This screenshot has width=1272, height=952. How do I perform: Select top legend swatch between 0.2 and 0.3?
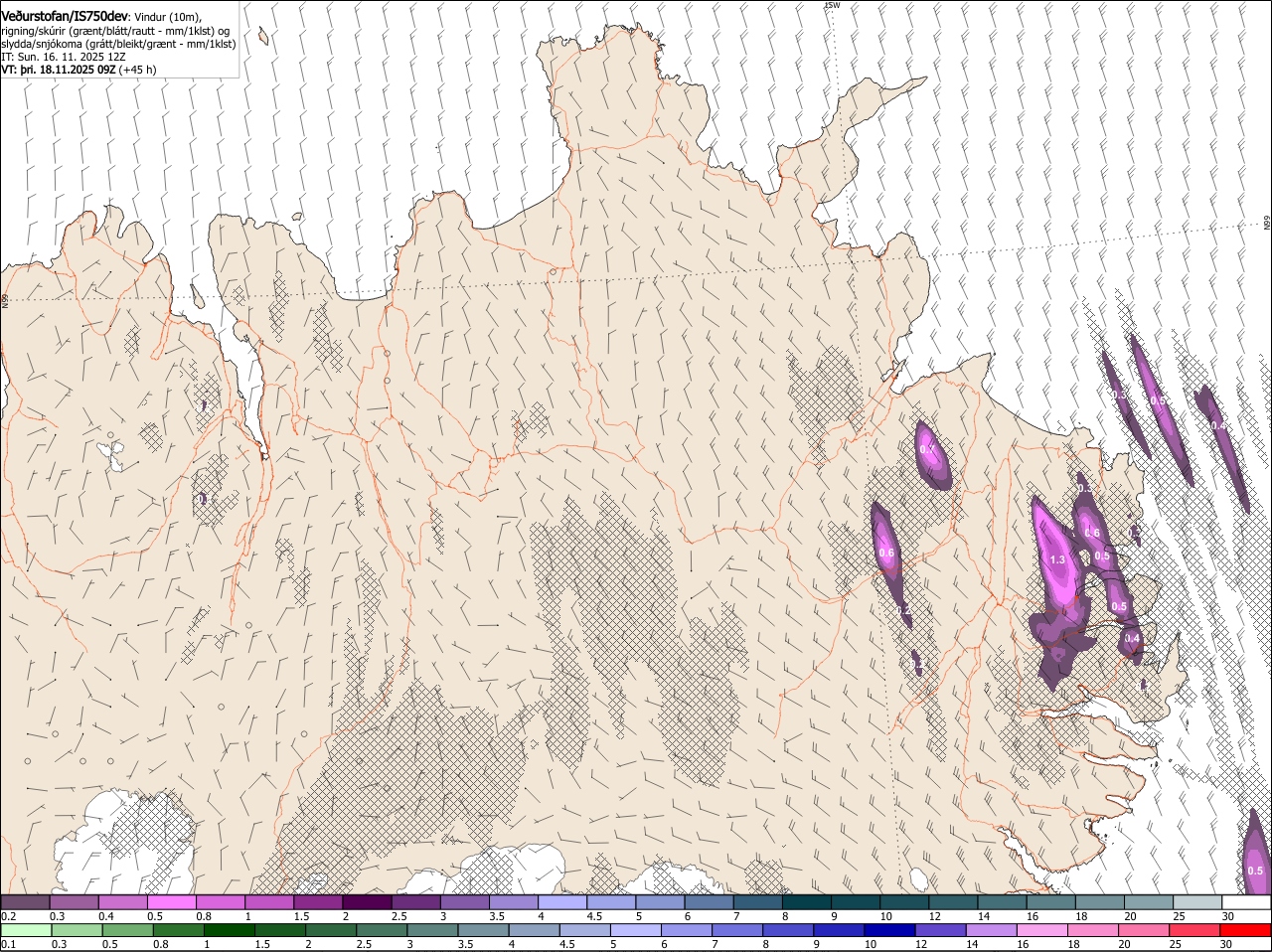(x=26, y=901)
